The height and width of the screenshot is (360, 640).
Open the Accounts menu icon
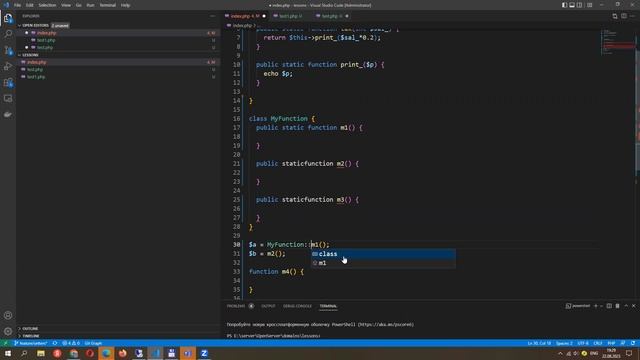click(x=8, y=315)
